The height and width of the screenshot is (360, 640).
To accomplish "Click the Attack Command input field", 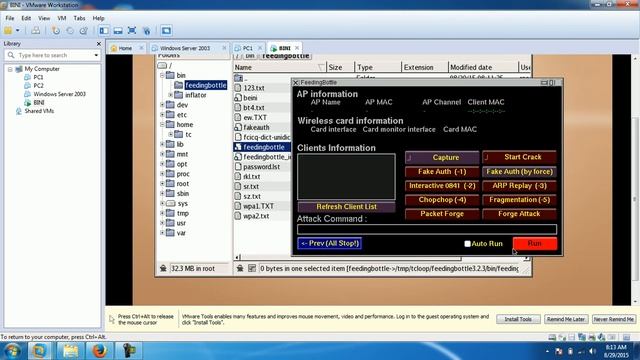I will 427,229.
